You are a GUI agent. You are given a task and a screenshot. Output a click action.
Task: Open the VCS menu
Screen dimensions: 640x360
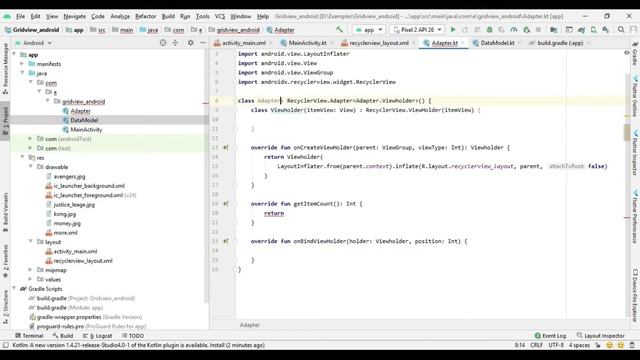click(220, 16)
